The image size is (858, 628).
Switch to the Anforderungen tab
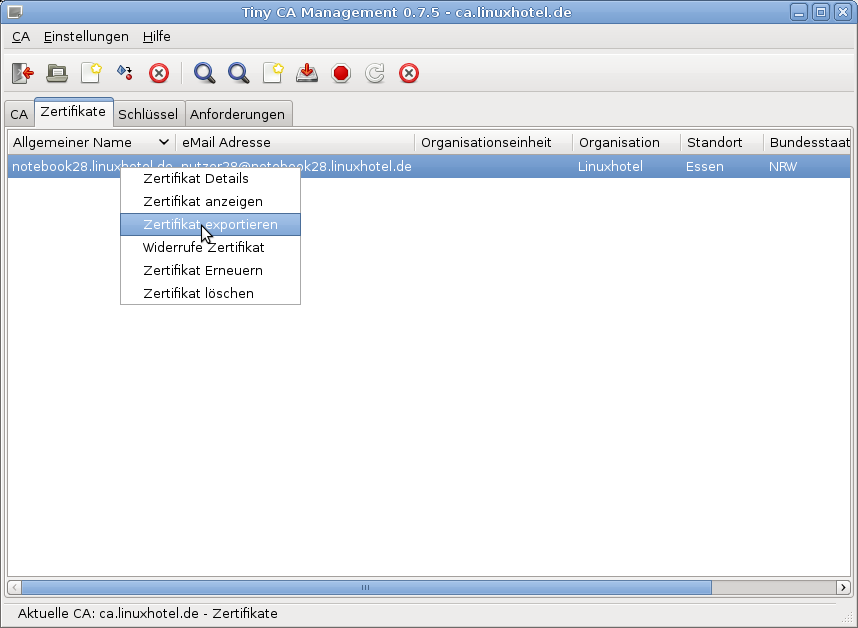pos(237,114)
